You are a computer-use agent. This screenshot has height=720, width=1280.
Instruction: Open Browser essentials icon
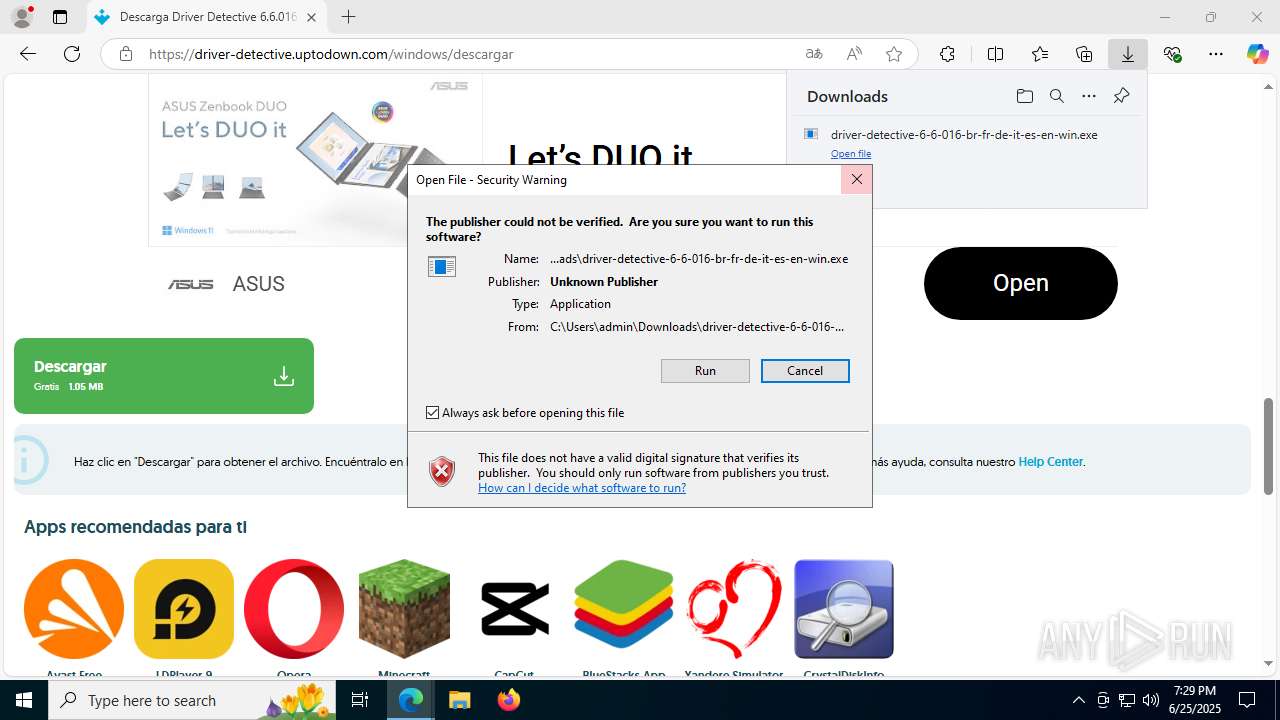[1172, 54]
